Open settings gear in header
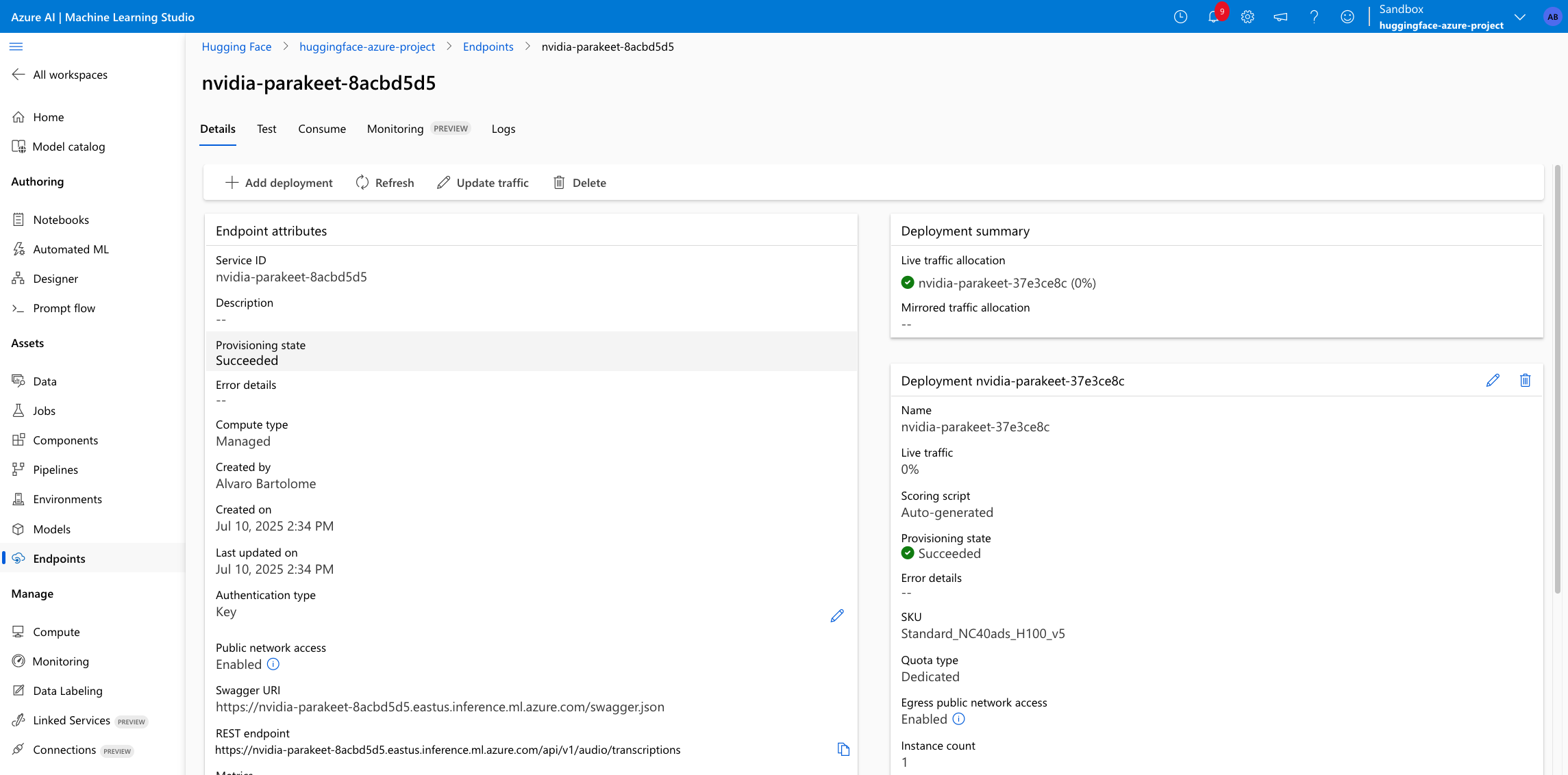The height and width of the screenshot is (775, 1568). (x=1247, y=17)
